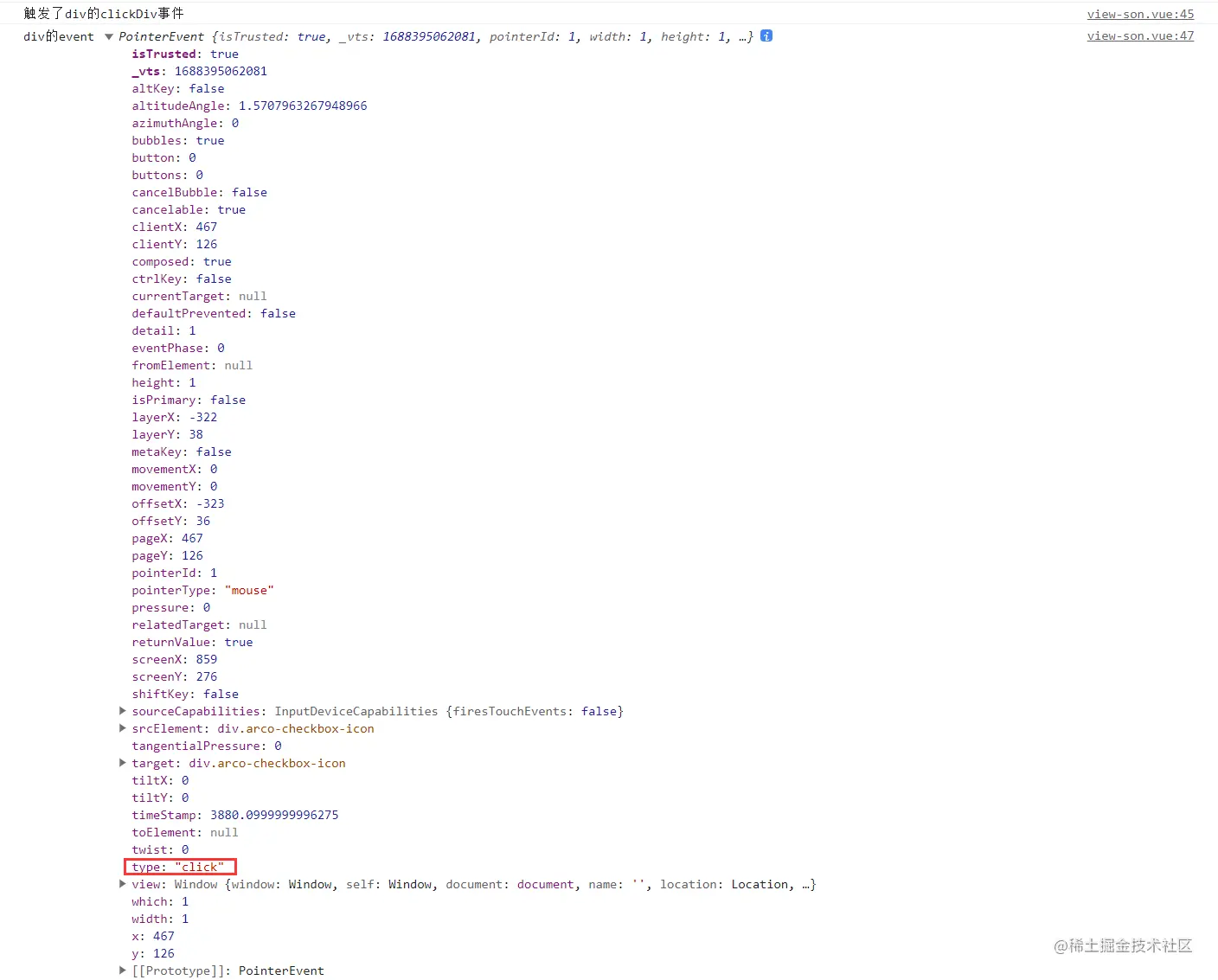The height and width of the screenshot is (980, 1218).
Task: Select the shiftKey: false row
Action: click(x=185, y=694)
